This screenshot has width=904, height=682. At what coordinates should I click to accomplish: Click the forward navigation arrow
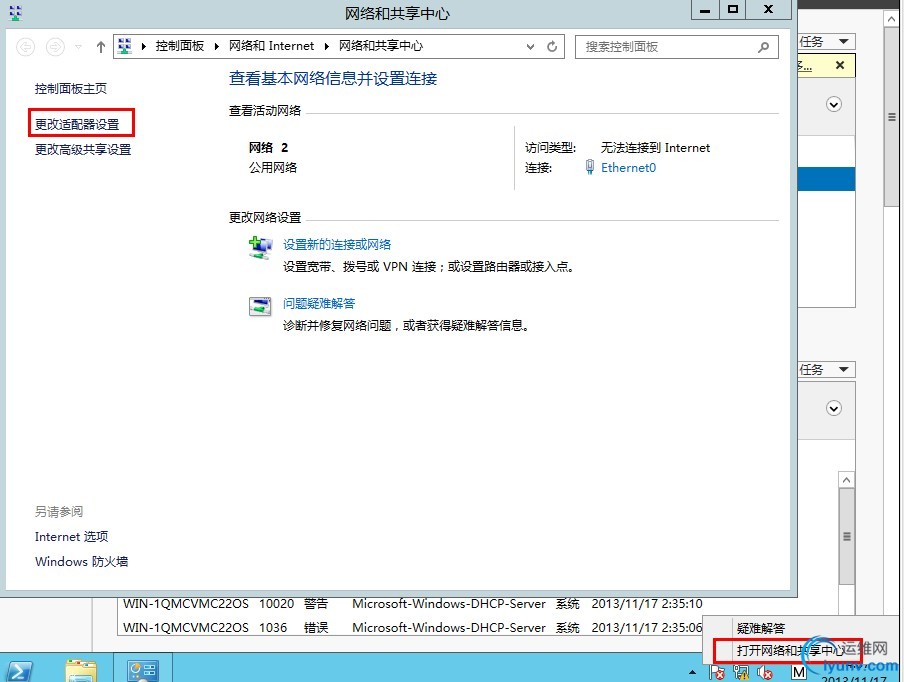tap(55, 47)
